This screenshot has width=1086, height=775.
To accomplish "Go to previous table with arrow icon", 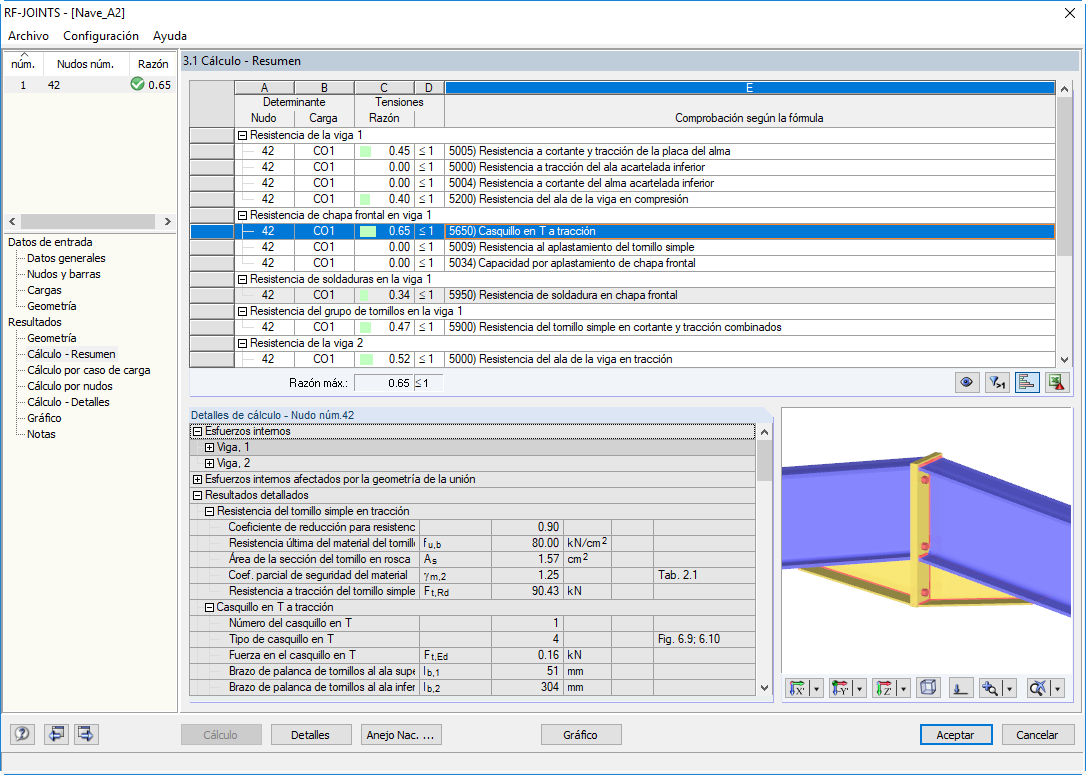I will 55,734.
